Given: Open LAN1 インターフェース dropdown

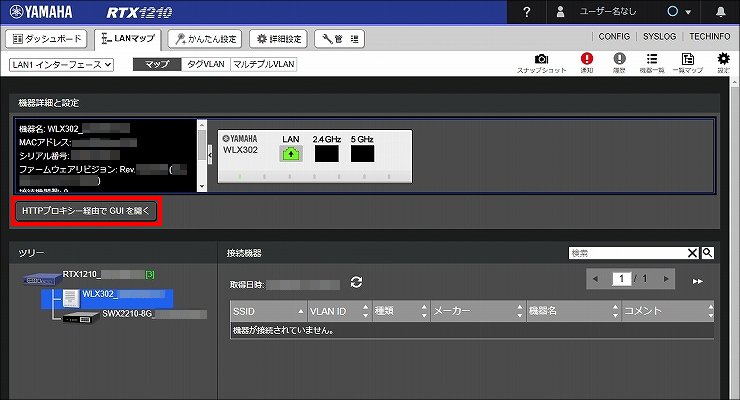Looking at the screenshot, I should [61, 65].
